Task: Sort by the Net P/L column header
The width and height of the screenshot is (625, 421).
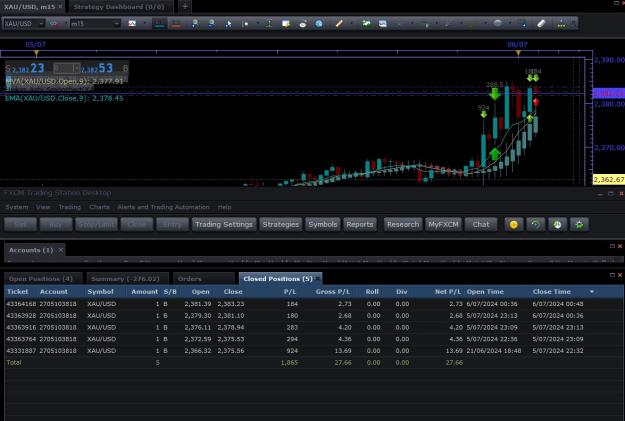Action: tap(448, 292)
